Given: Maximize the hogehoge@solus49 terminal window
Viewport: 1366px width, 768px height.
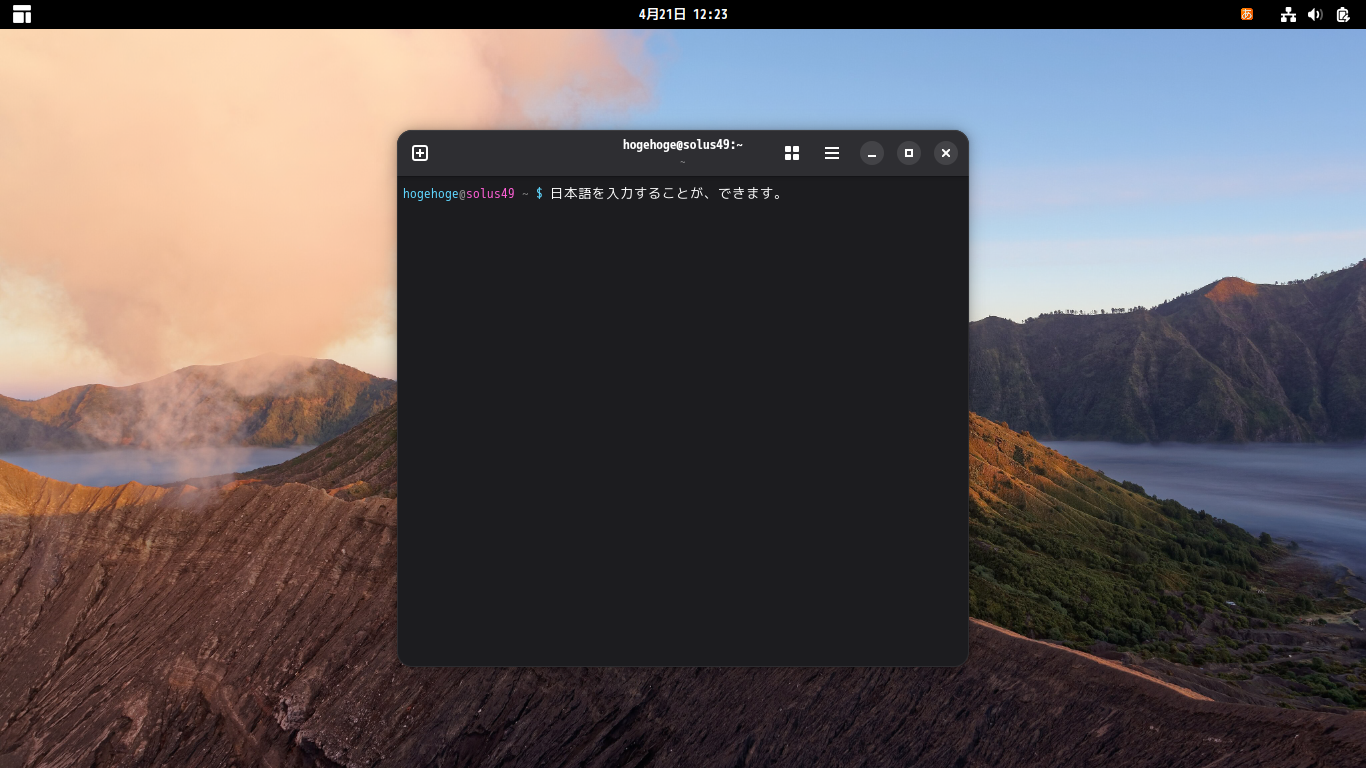Looking at the screenshot, I should 908,153.
